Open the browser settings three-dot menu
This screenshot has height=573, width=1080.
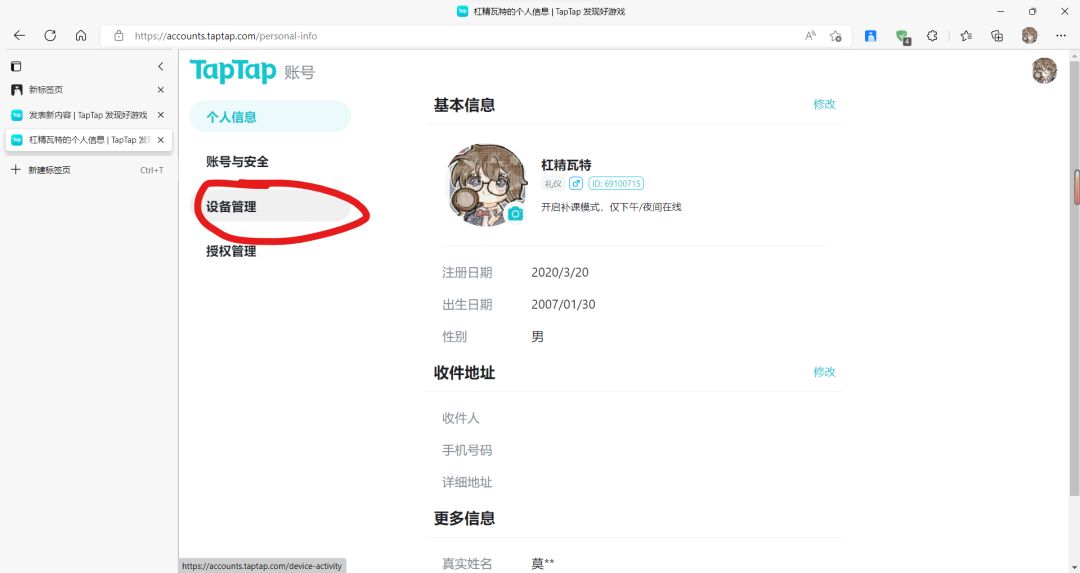pos(1061,36)
